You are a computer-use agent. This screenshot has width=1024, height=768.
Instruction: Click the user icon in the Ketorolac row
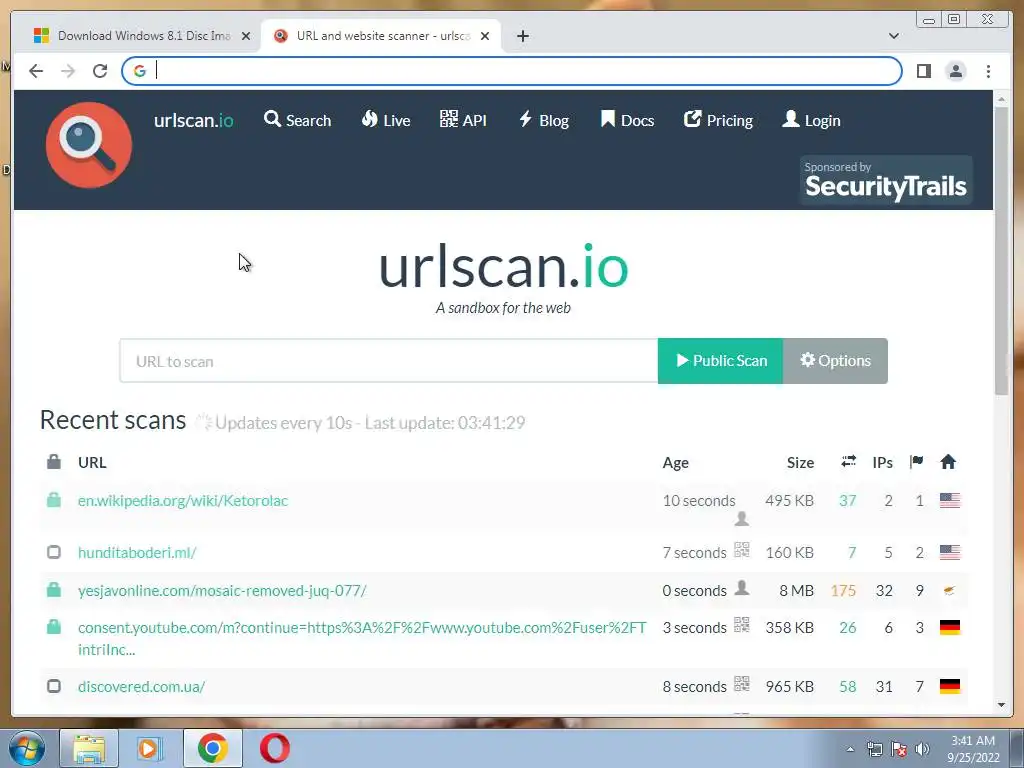(x=741, y=519)
